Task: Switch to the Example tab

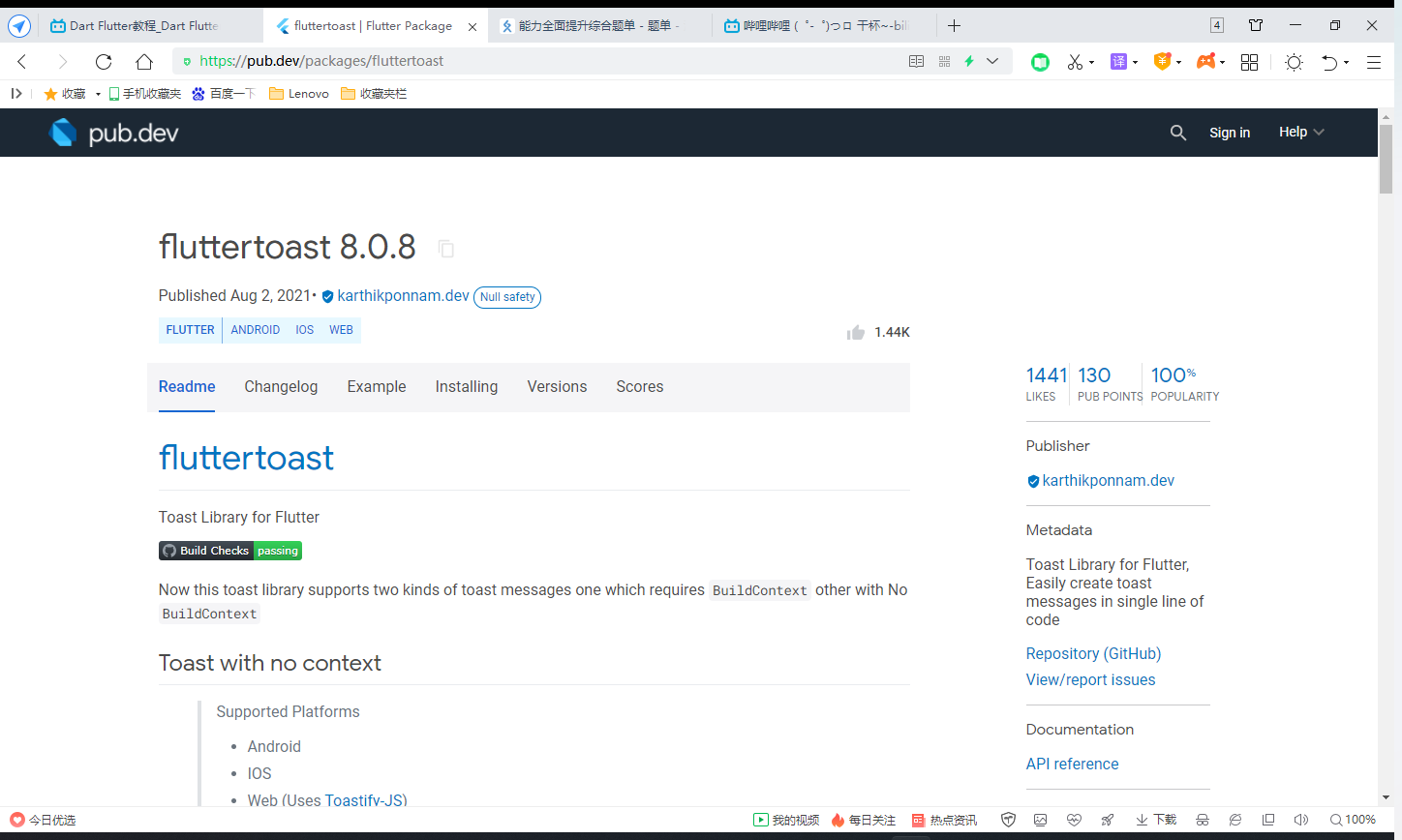Action: pos(377,386)
